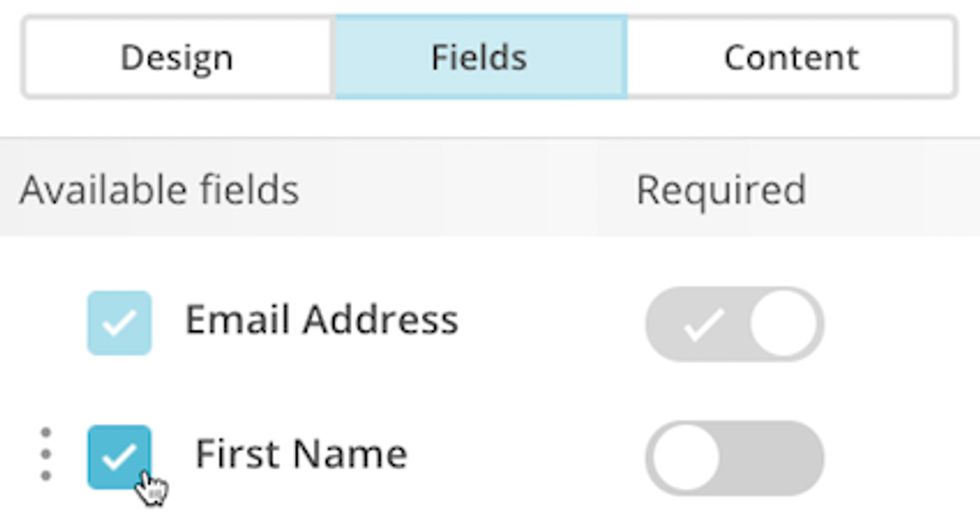Click the Required column header

click(x=720, y=189)
